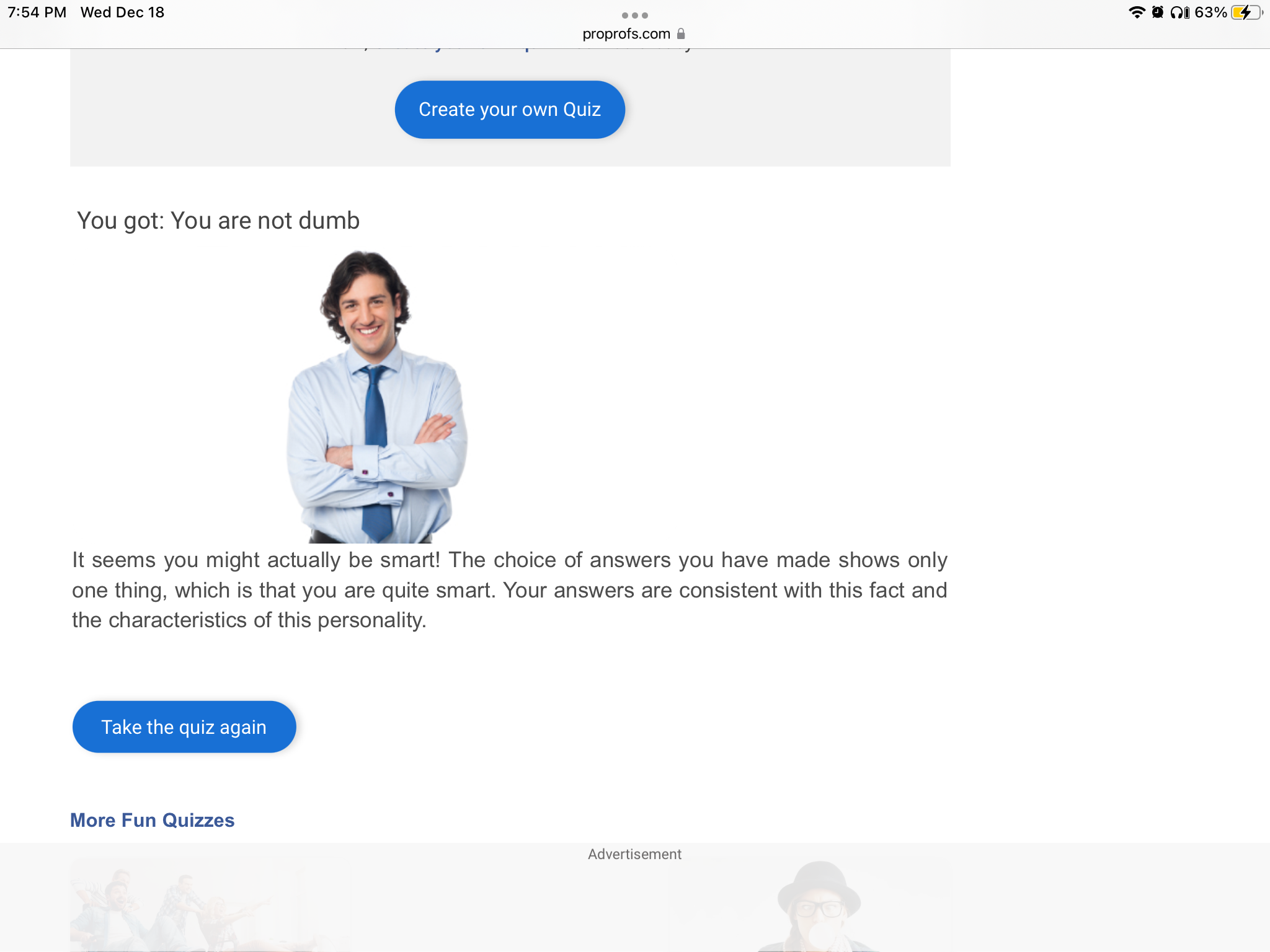Tap the charging battery icon
The width and height of the screenshot is (1270, 952).
point(1246,12)
